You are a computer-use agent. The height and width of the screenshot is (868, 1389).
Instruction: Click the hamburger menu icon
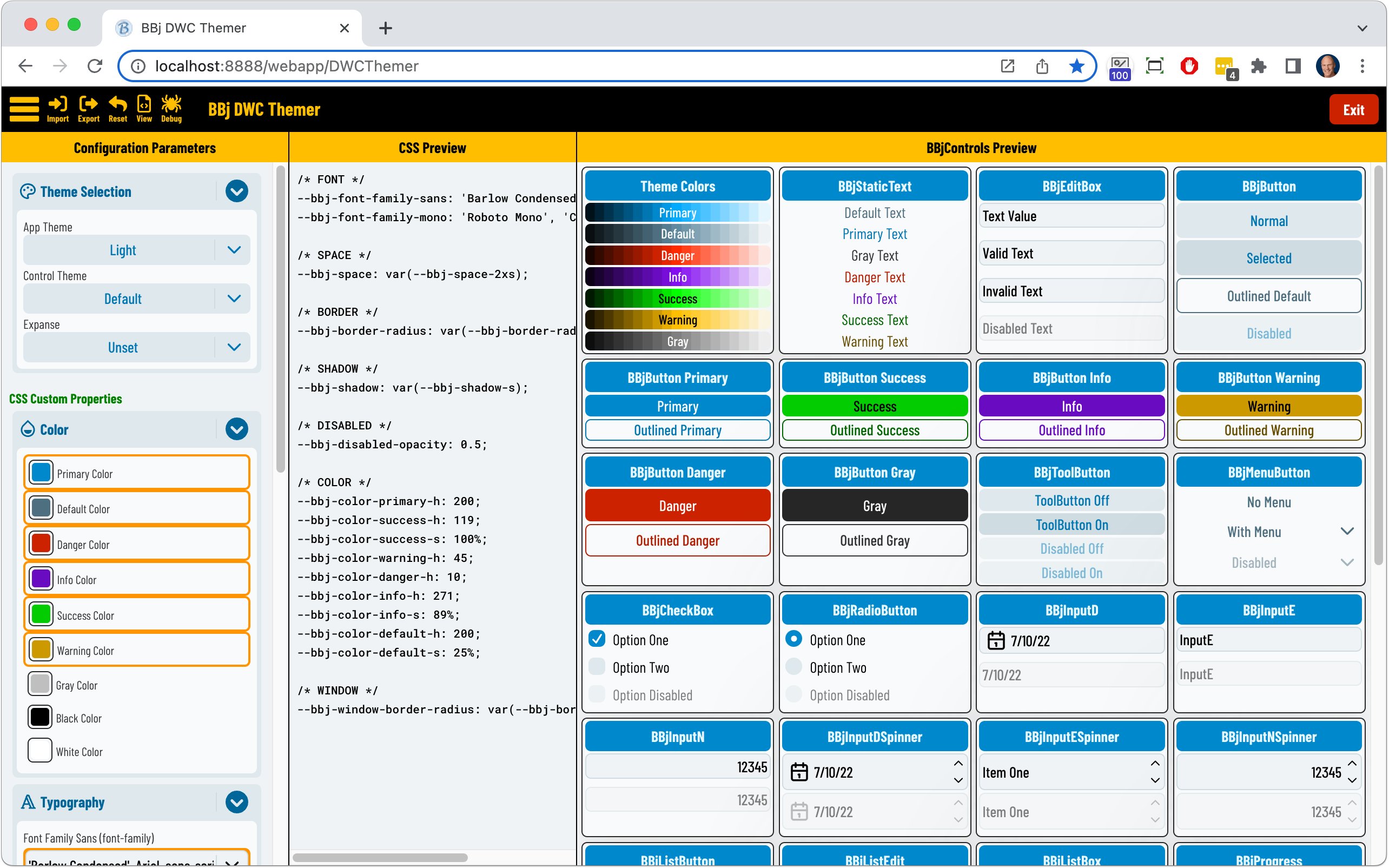(24, 109)
